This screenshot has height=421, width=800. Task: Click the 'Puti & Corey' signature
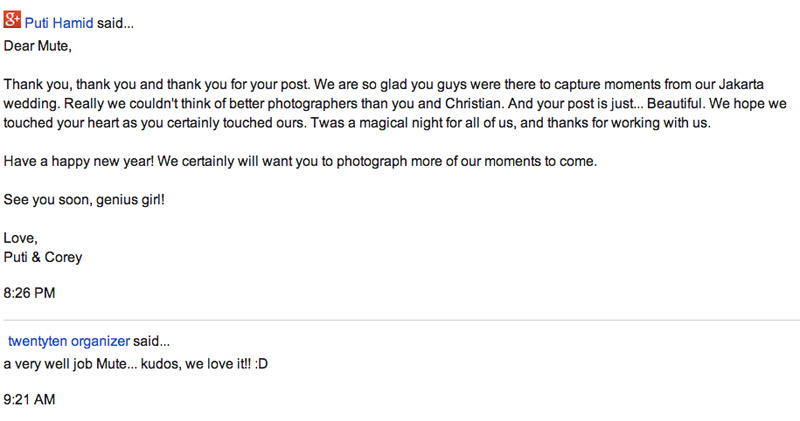point(43,257)
